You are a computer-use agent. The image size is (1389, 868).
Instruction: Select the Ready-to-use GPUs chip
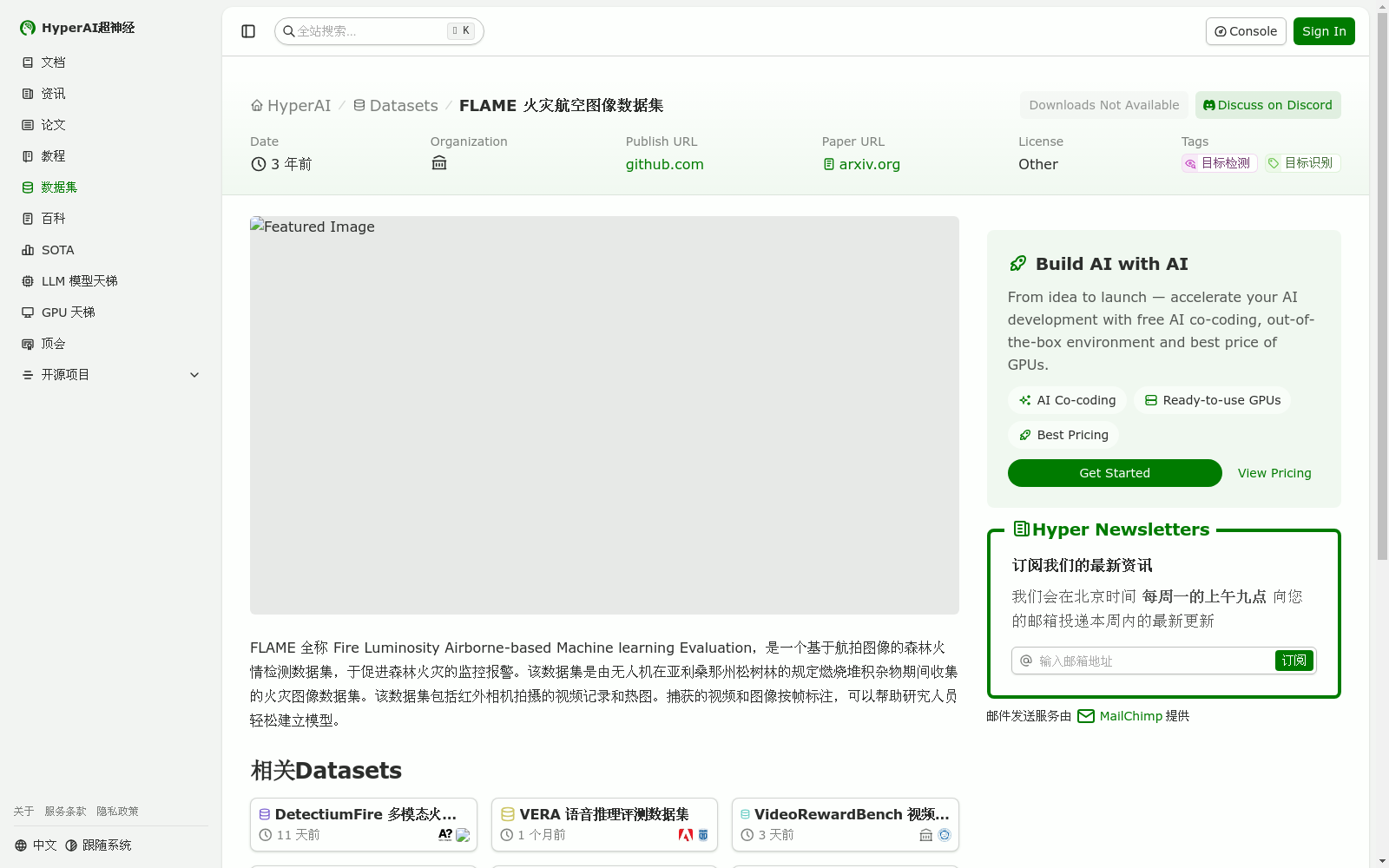[1212, 400]
